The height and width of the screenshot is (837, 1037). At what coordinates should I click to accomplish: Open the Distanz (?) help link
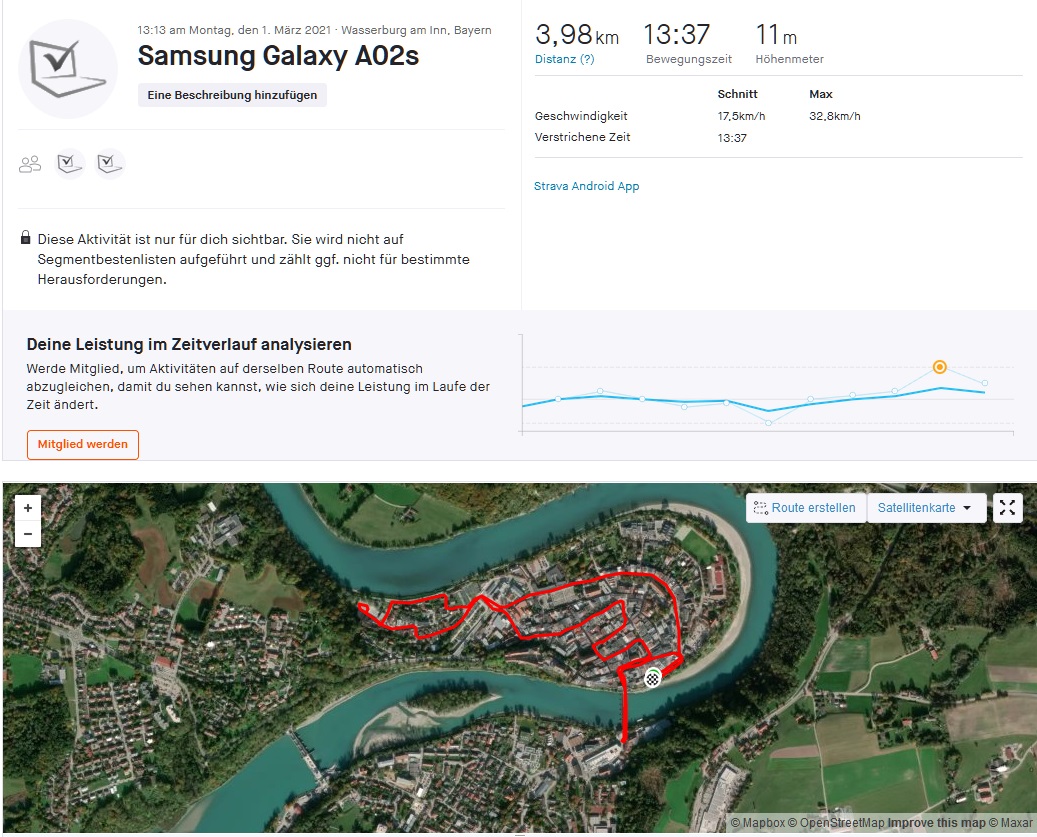pyautogui.click(x=565, y=59)
